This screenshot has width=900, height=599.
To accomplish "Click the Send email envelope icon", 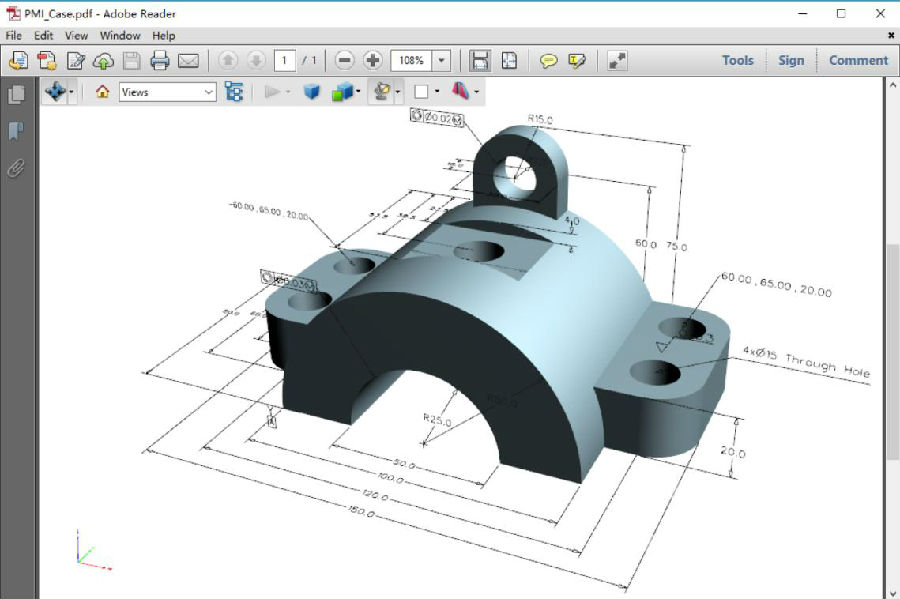I will [x=188, y=60].
